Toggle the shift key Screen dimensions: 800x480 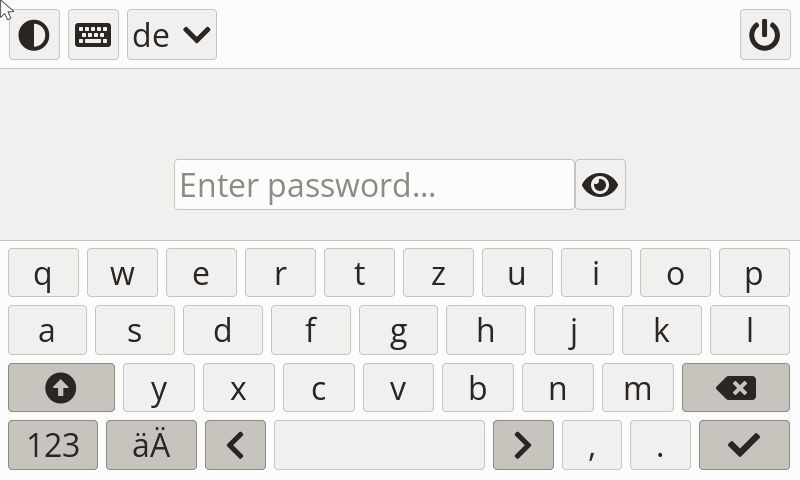[61, 388]
